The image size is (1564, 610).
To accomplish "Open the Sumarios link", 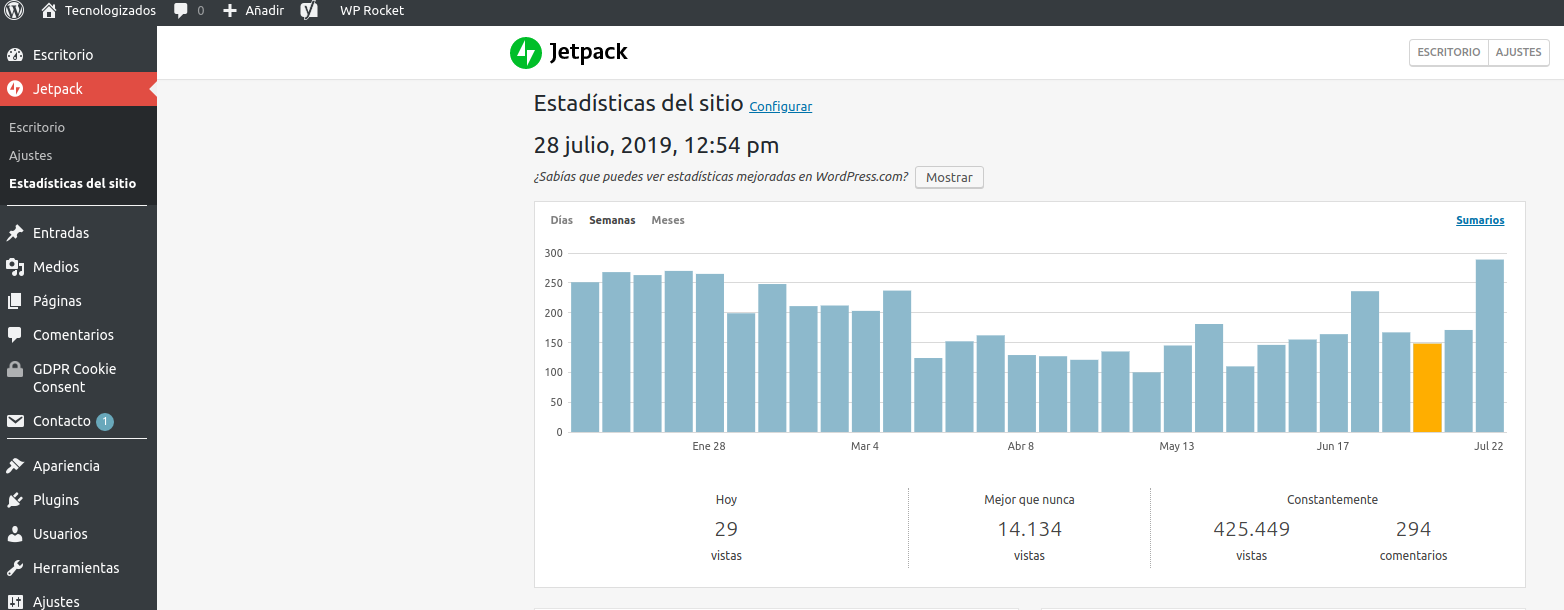I will pyautogui.click(x=1480, y=220).
